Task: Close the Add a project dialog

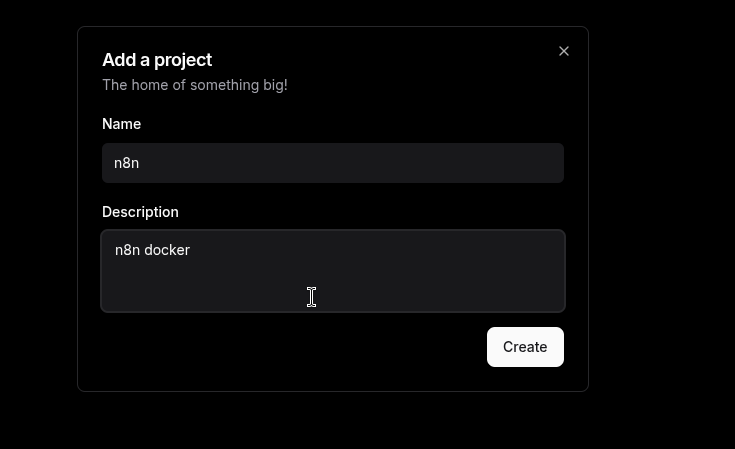Action: (x=564, y=51)
